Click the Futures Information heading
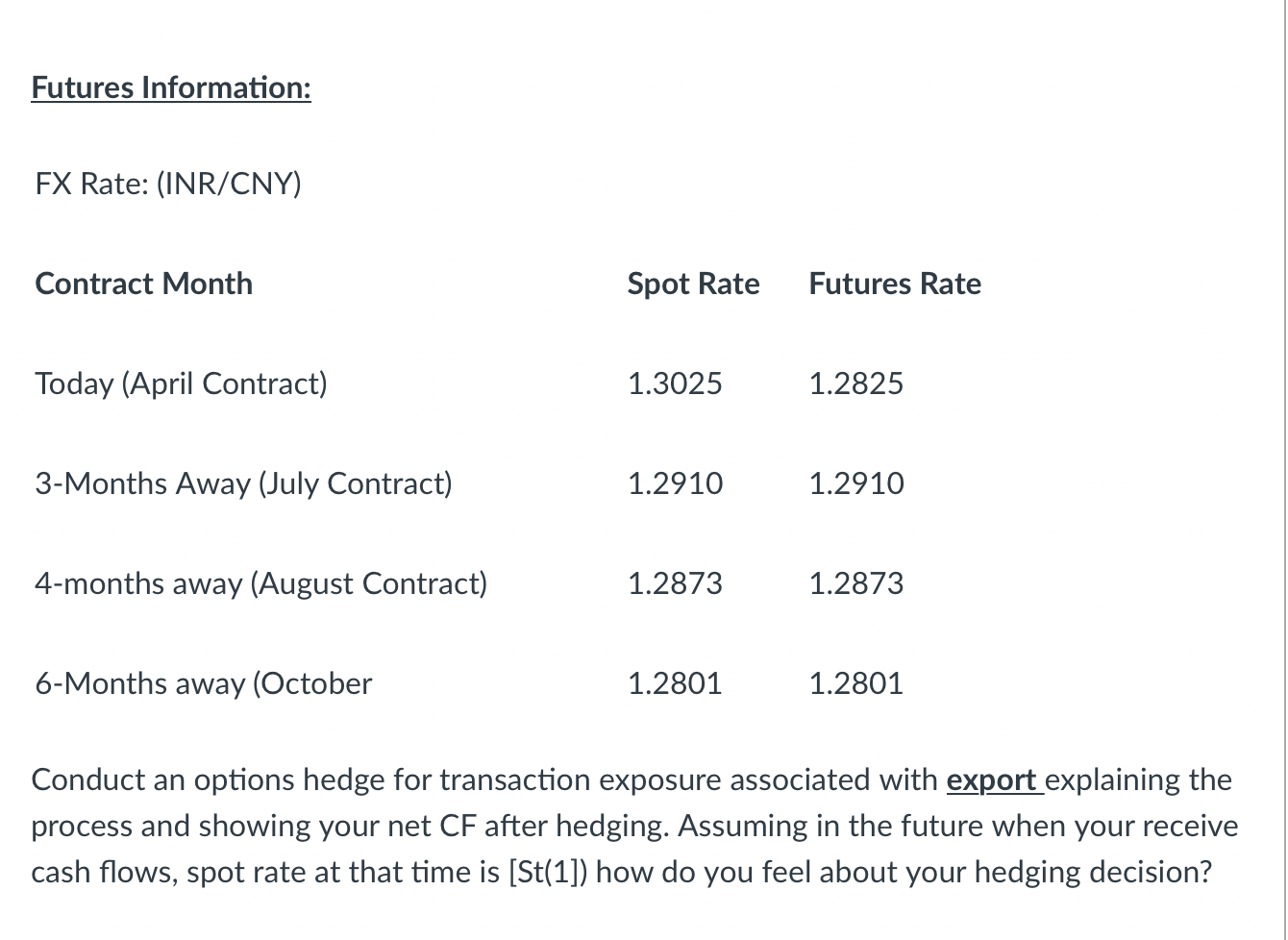The width and height of the screenshot is (1288, 940). pyautogui.click(x=171, y=87)
